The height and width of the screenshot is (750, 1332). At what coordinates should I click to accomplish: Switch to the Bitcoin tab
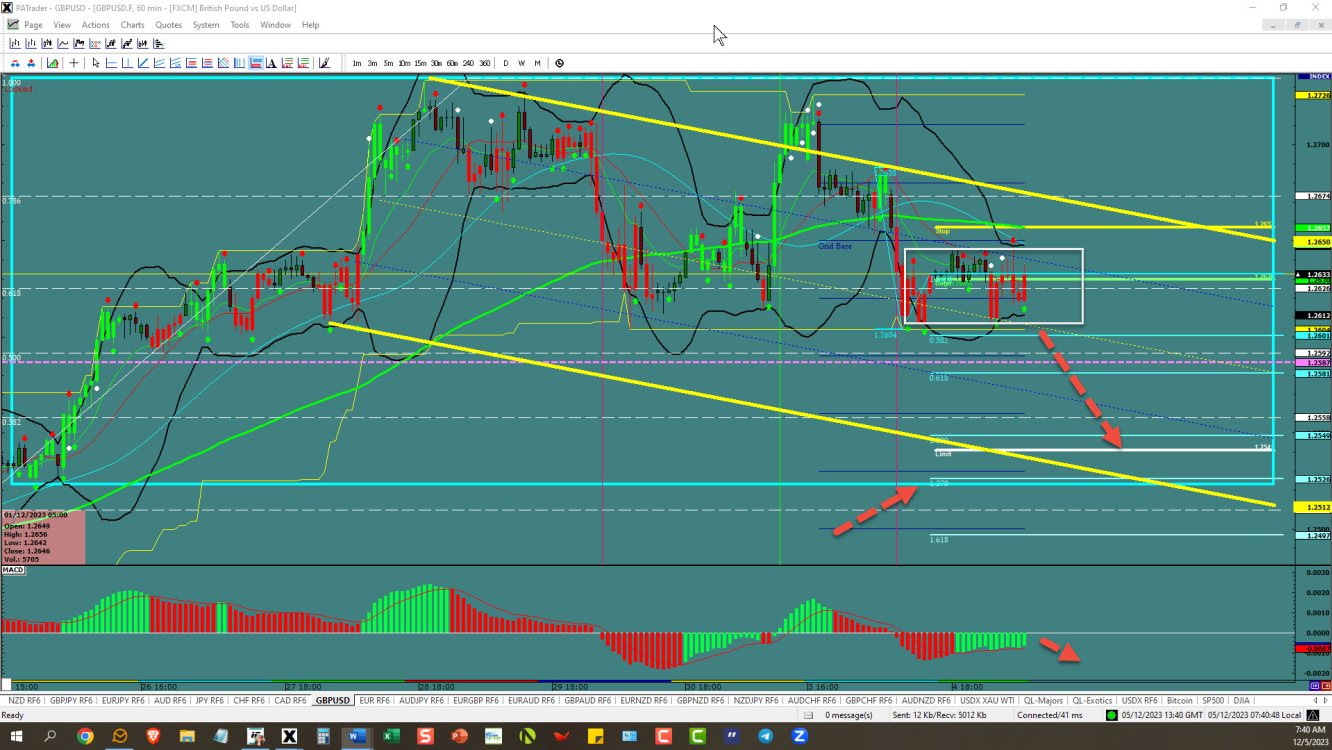[1181, 700]
